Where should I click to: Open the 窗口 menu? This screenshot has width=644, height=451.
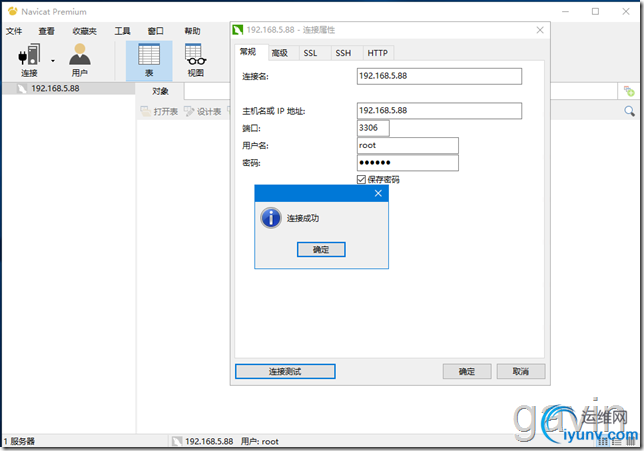click(156, 31)
